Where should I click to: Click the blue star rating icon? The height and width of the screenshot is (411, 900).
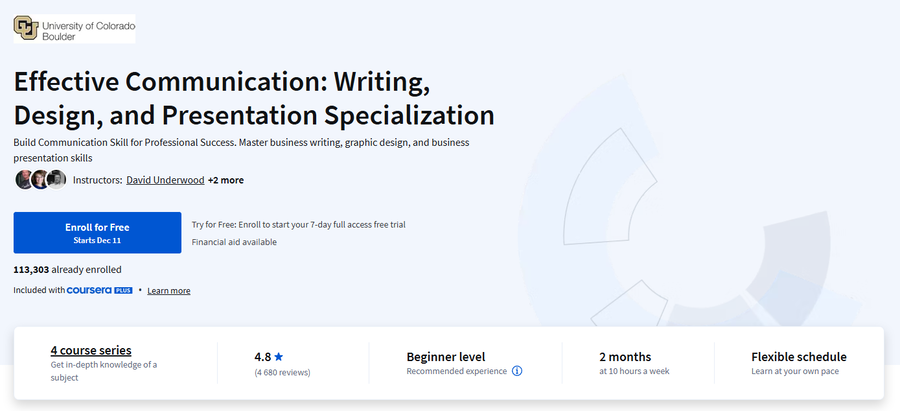coord(279,356)
